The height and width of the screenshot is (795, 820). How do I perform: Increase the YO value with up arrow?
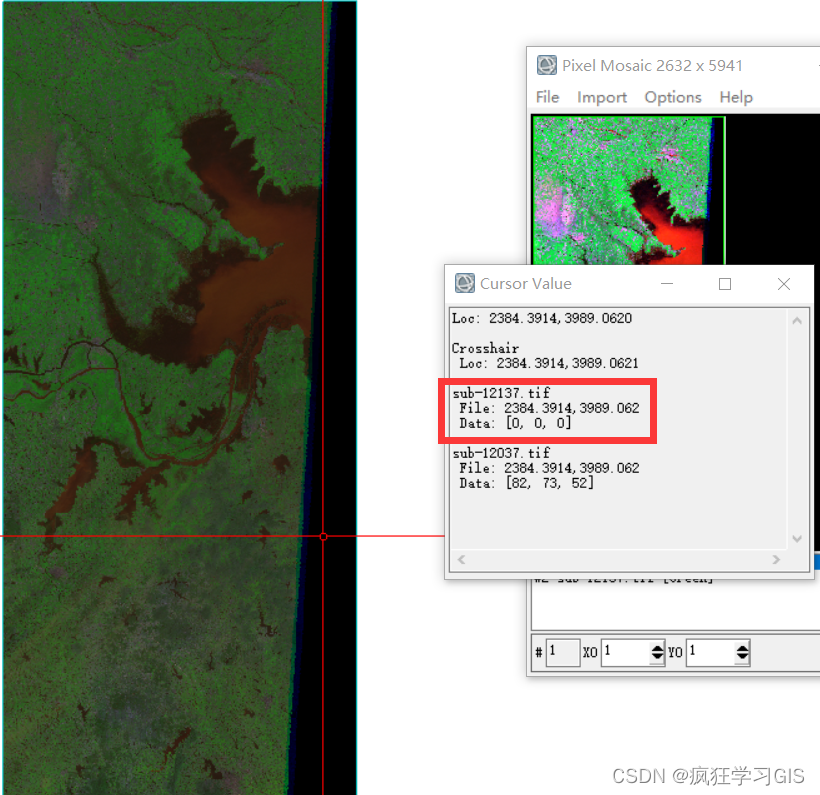742,648
